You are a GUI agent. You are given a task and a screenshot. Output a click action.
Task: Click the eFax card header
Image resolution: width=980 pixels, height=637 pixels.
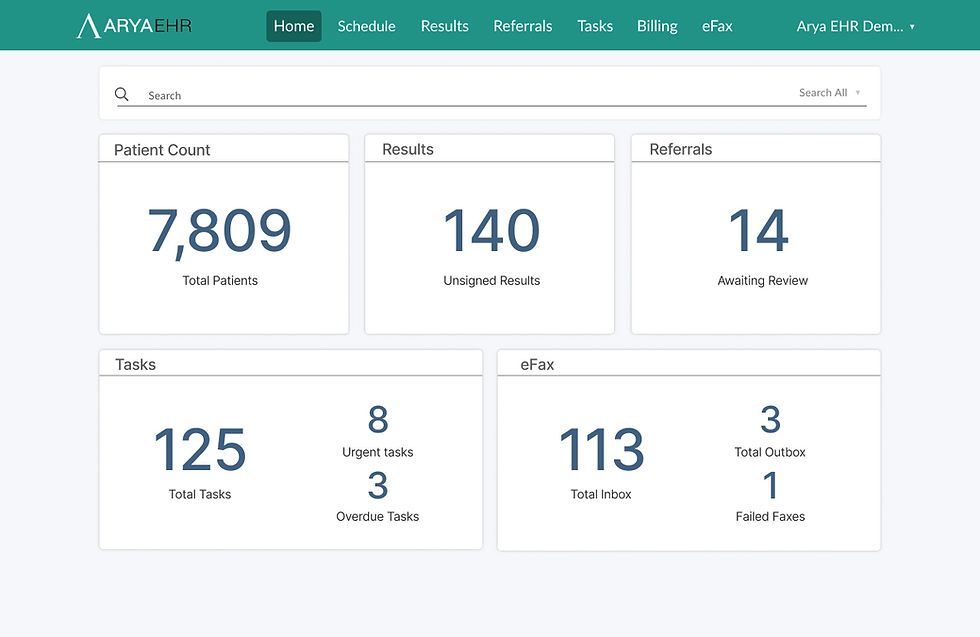click(x=689, y=364)
